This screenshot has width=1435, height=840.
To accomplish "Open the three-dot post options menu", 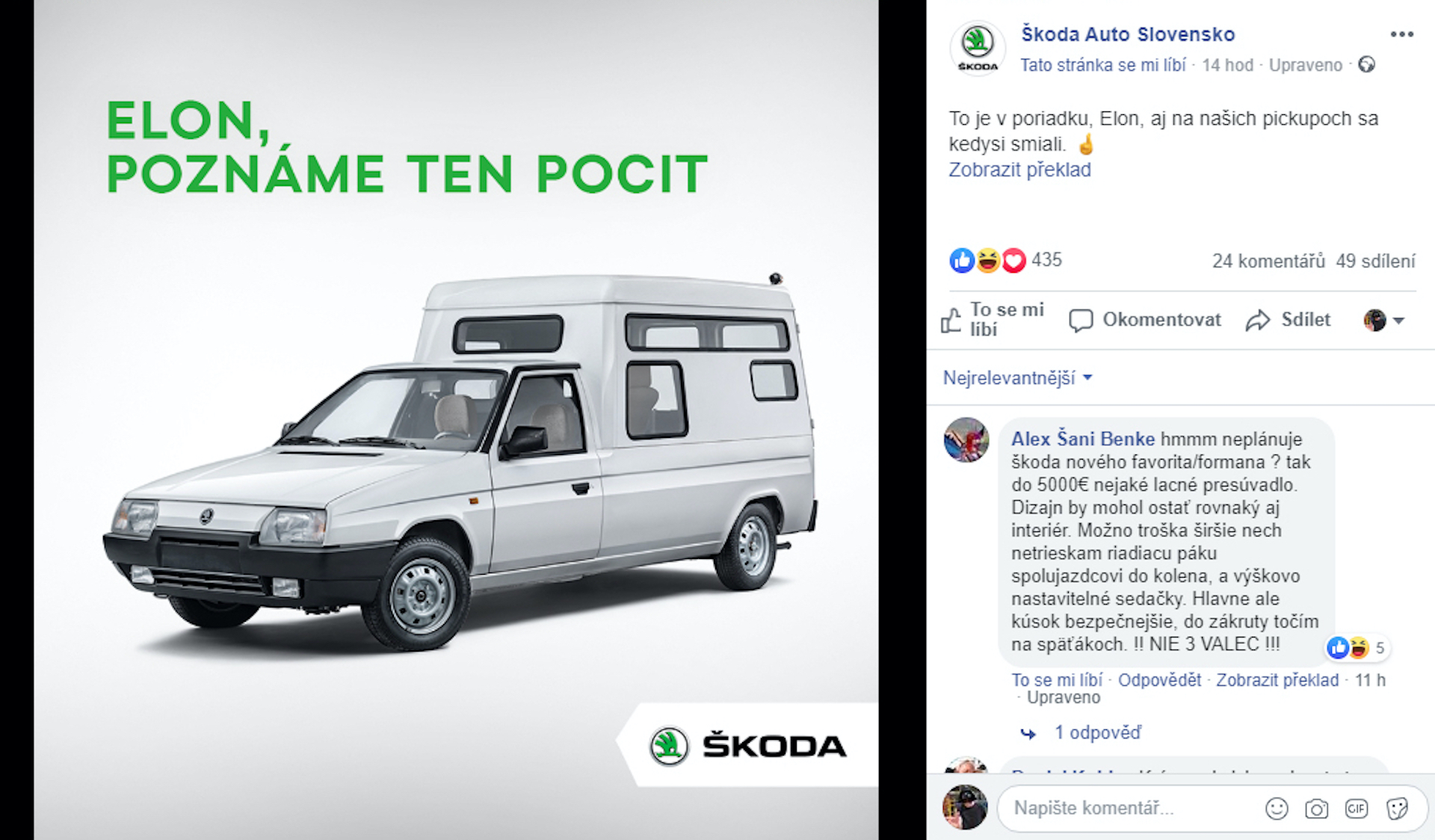I will pos(1401,34).
